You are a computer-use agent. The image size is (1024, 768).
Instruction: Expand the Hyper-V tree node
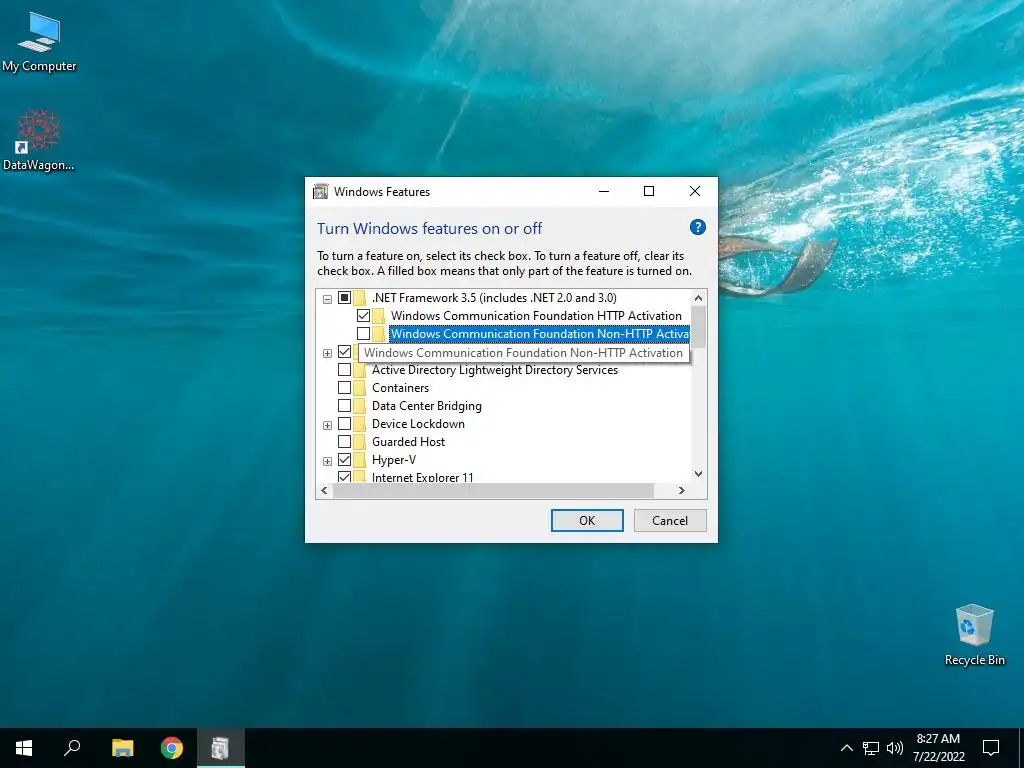click(327, 461)
